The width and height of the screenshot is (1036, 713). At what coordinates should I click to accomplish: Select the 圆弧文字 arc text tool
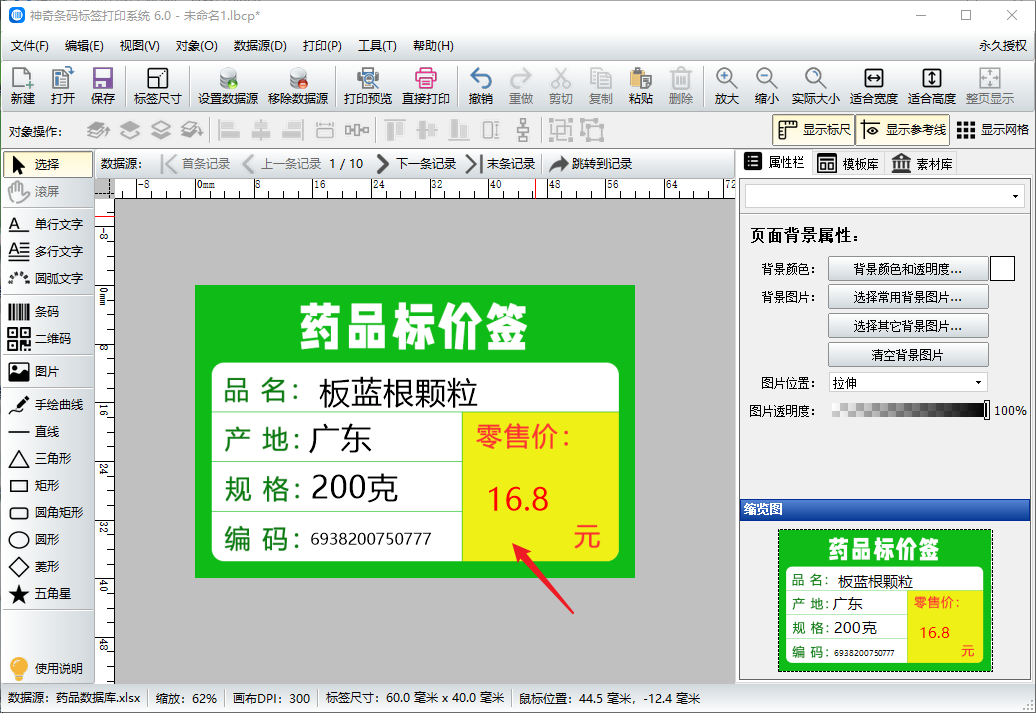coord(46,278)
